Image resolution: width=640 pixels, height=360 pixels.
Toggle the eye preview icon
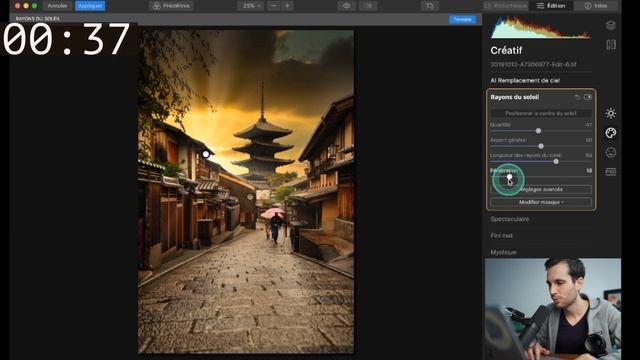click(347, 6)
